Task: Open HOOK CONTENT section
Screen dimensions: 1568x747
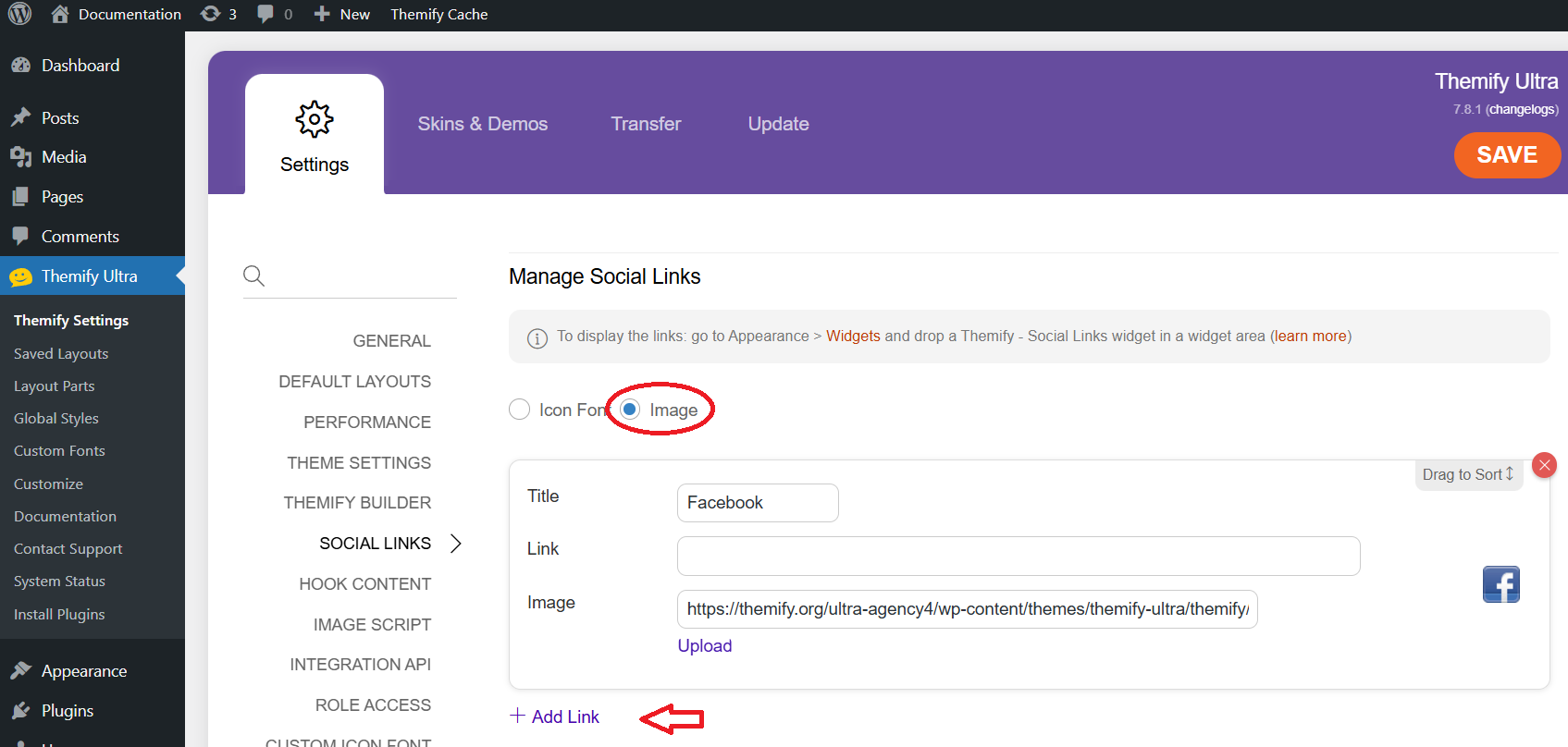Action: (364, 584)
